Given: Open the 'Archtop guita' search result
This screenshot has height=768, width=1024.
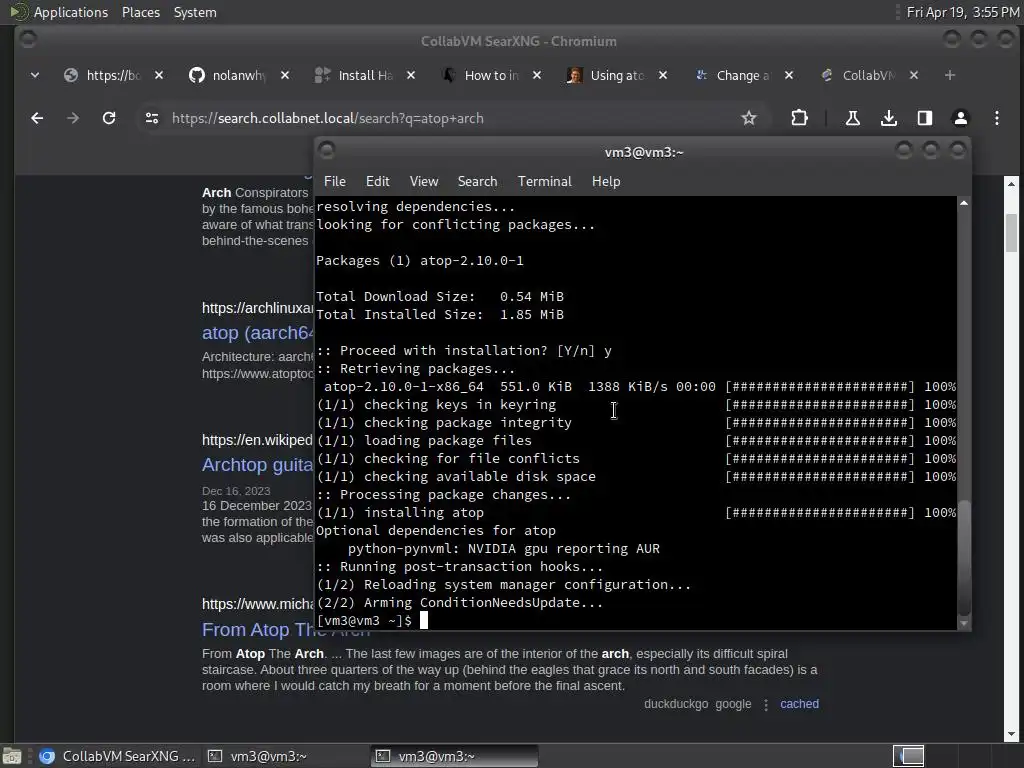Looking at the screenshot, I should (257, 465).
